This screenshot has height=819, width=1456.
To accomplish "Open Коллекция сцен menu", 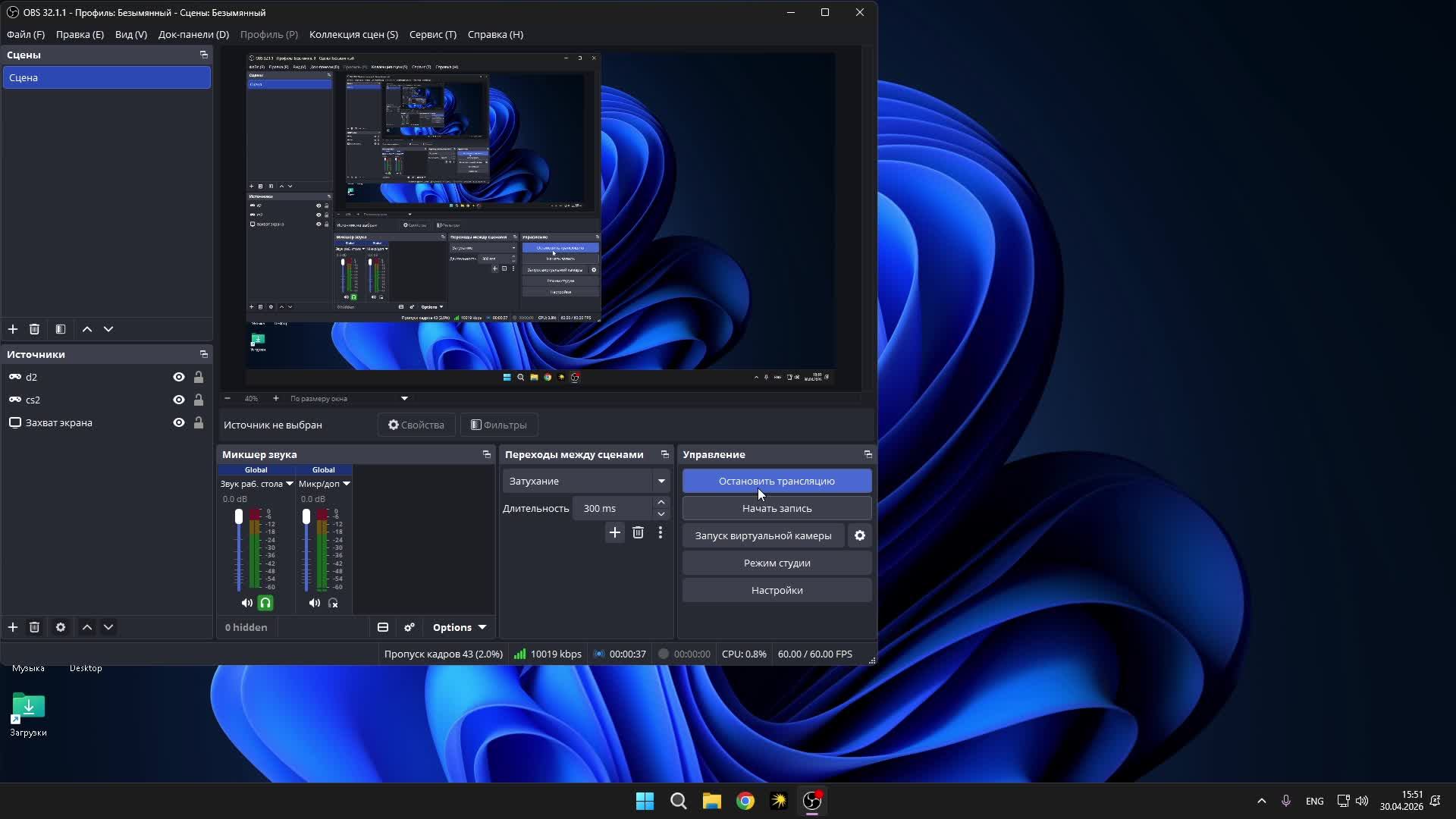I will point(353,34).
